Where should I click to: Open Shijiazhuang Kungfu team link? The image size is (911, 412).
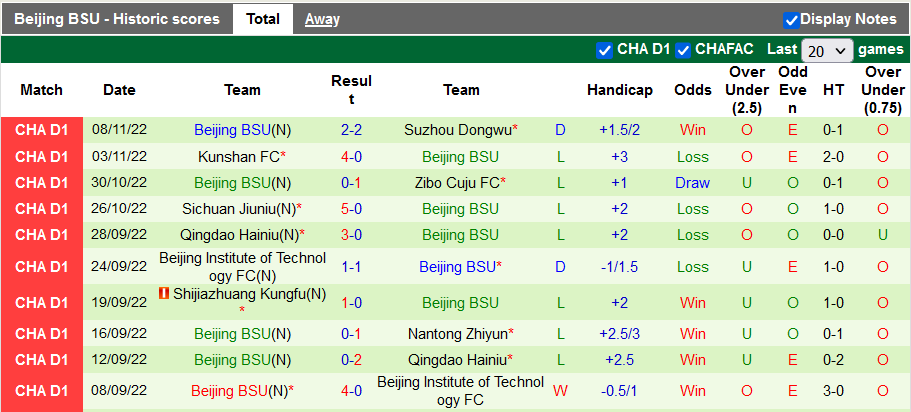click(x=249, y=294)
